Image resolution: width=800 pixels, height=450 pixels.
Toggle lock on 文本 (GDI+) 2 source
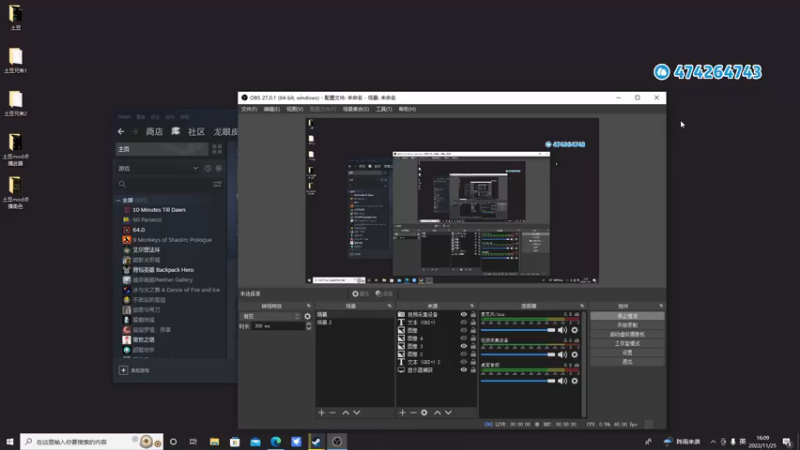pyautogui.click(x=473, y=362)
